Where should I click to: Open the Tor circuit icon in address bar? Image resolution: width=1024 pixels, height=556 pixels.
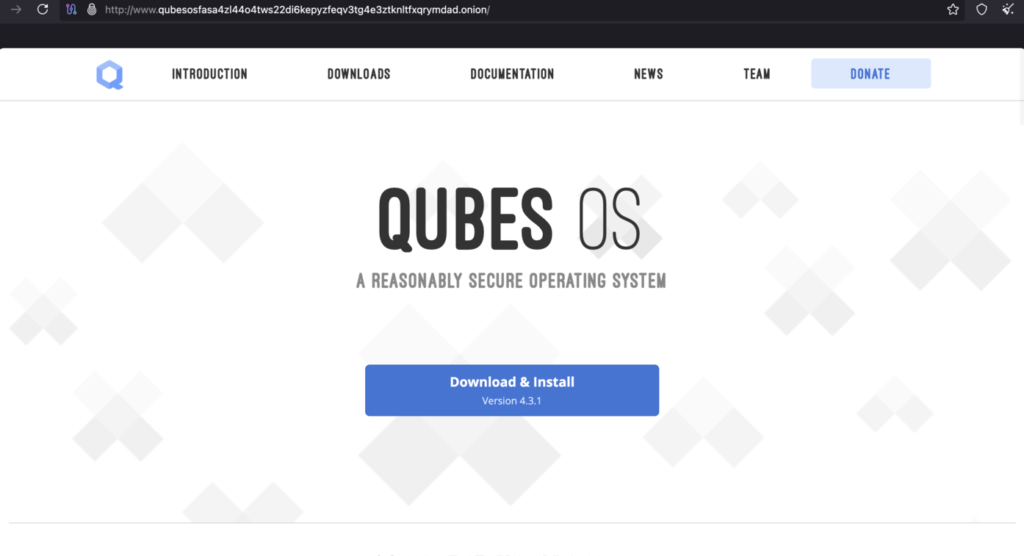coord(71,10)
